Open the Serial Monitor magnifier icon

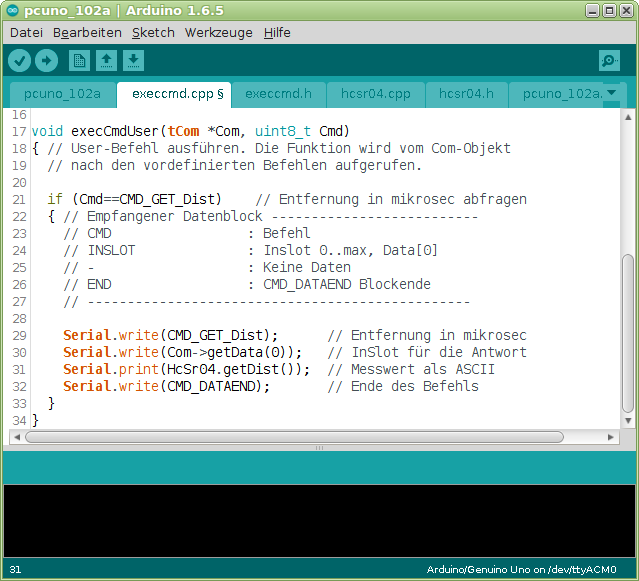click(x=609, y=61)
